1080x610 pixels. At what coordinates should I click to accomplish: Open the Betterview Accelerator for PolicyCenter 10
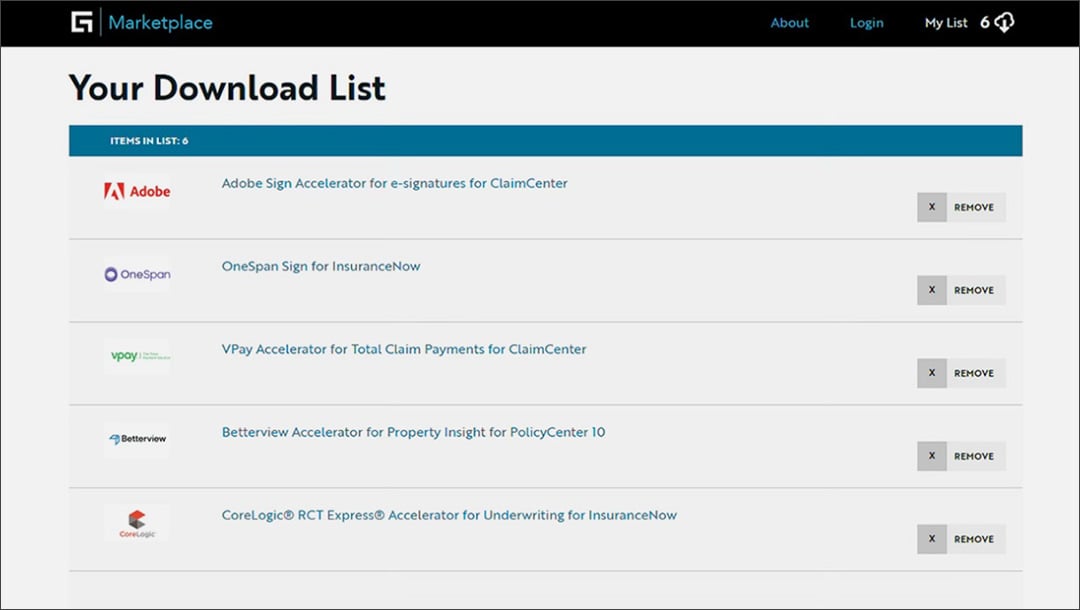[x=412, y=432]
